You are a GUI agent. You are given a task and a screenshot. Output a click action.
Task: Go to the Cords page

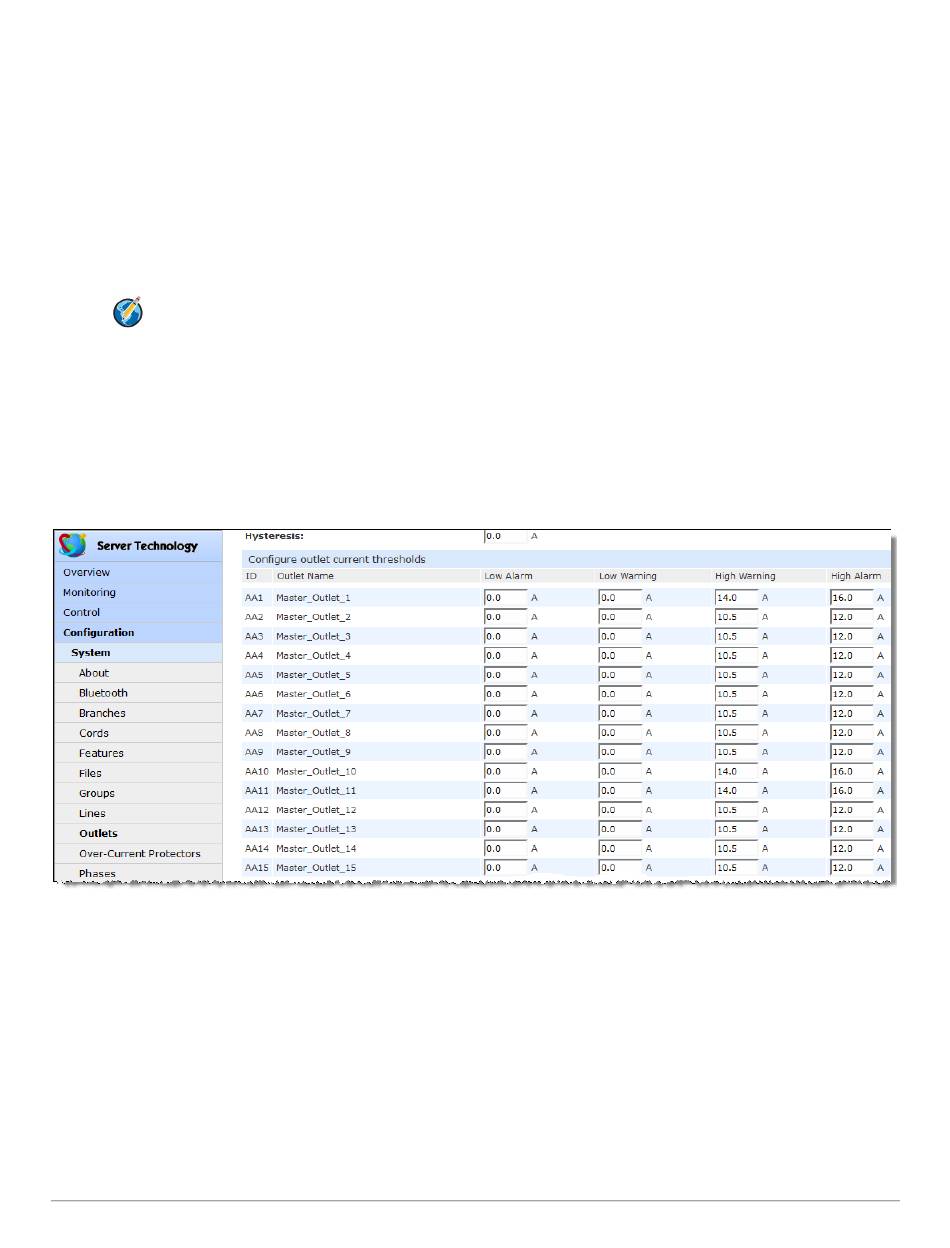(x=140, y=733)
